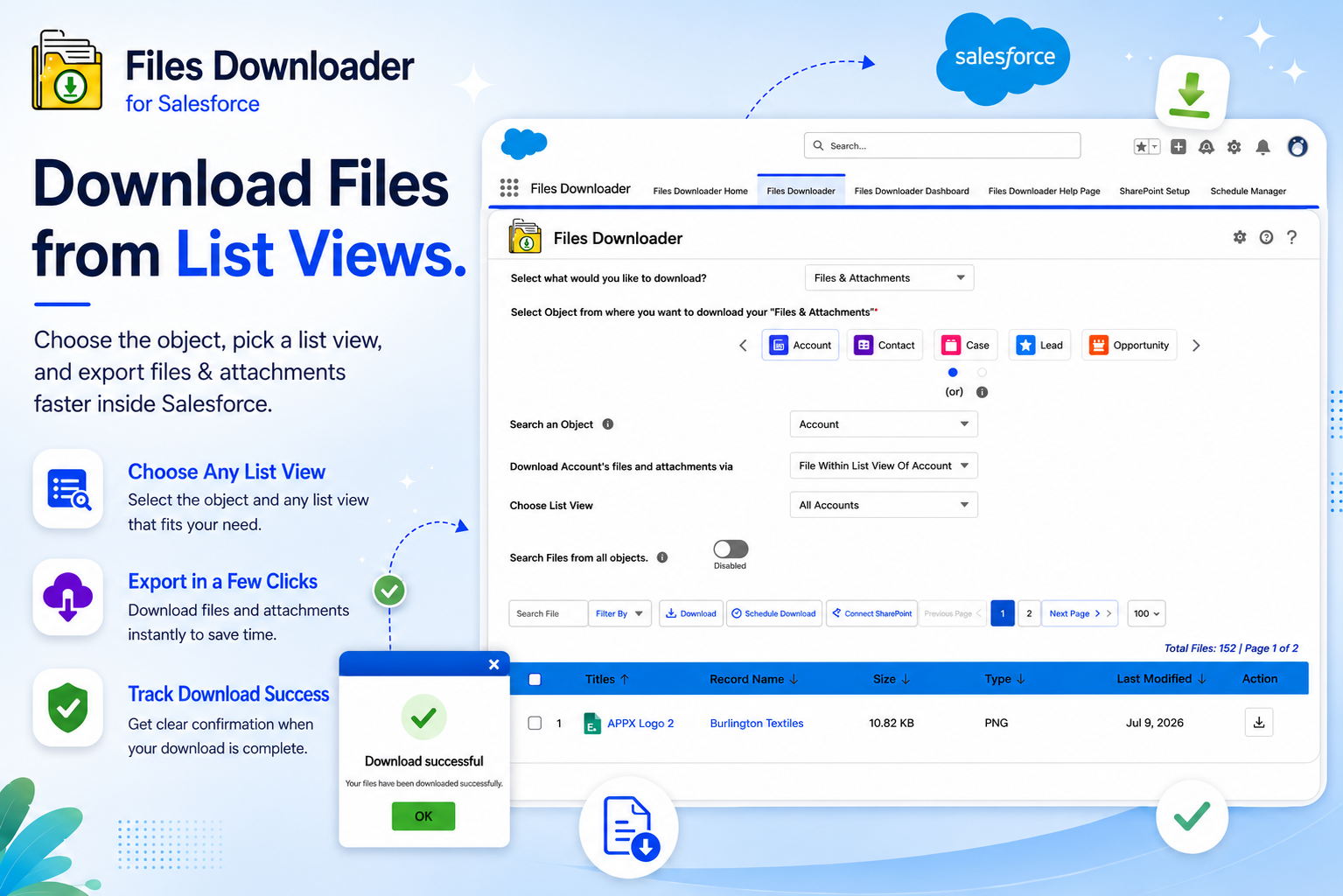The width and height of the screenshot is (1343, 896).
Task: Select the Case object tile
Action: [966, 346]
